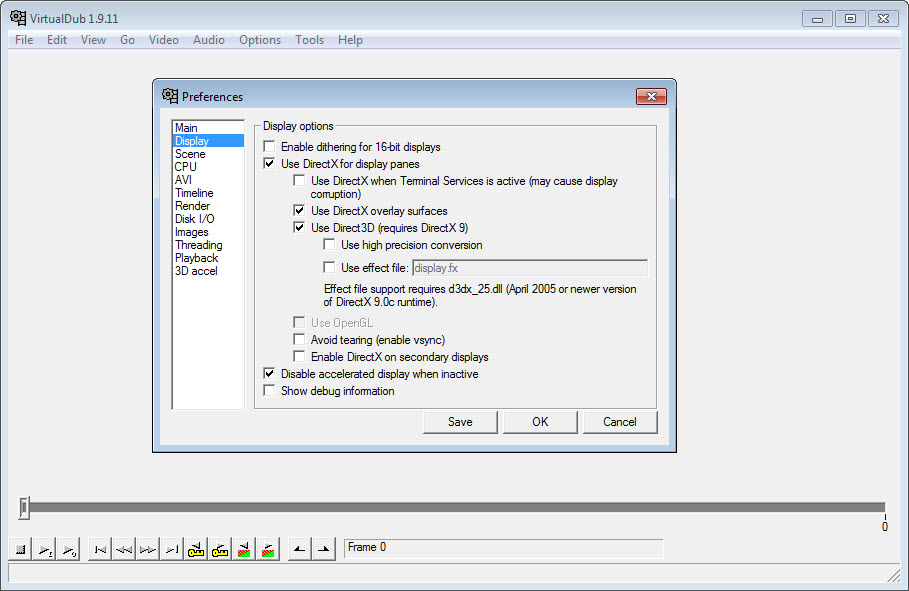Viewport: 909px width, 591px height.
Task: Select Playback preferences category
Action: click(208, 258)
